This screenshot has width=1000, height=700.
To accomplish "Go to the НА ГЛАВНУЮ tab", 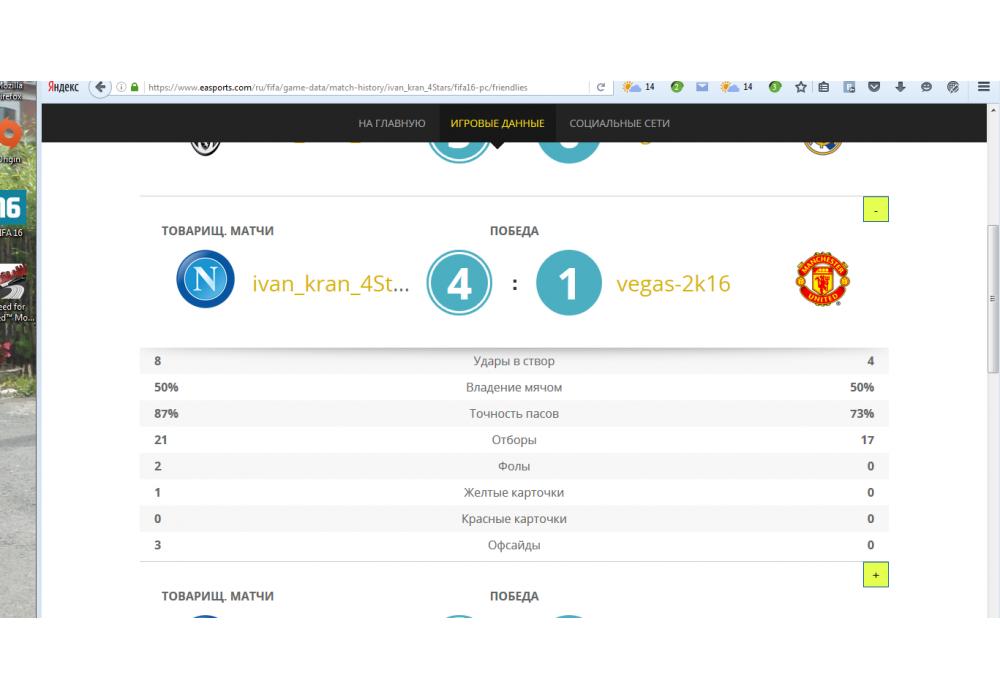I will coord(392,123).
